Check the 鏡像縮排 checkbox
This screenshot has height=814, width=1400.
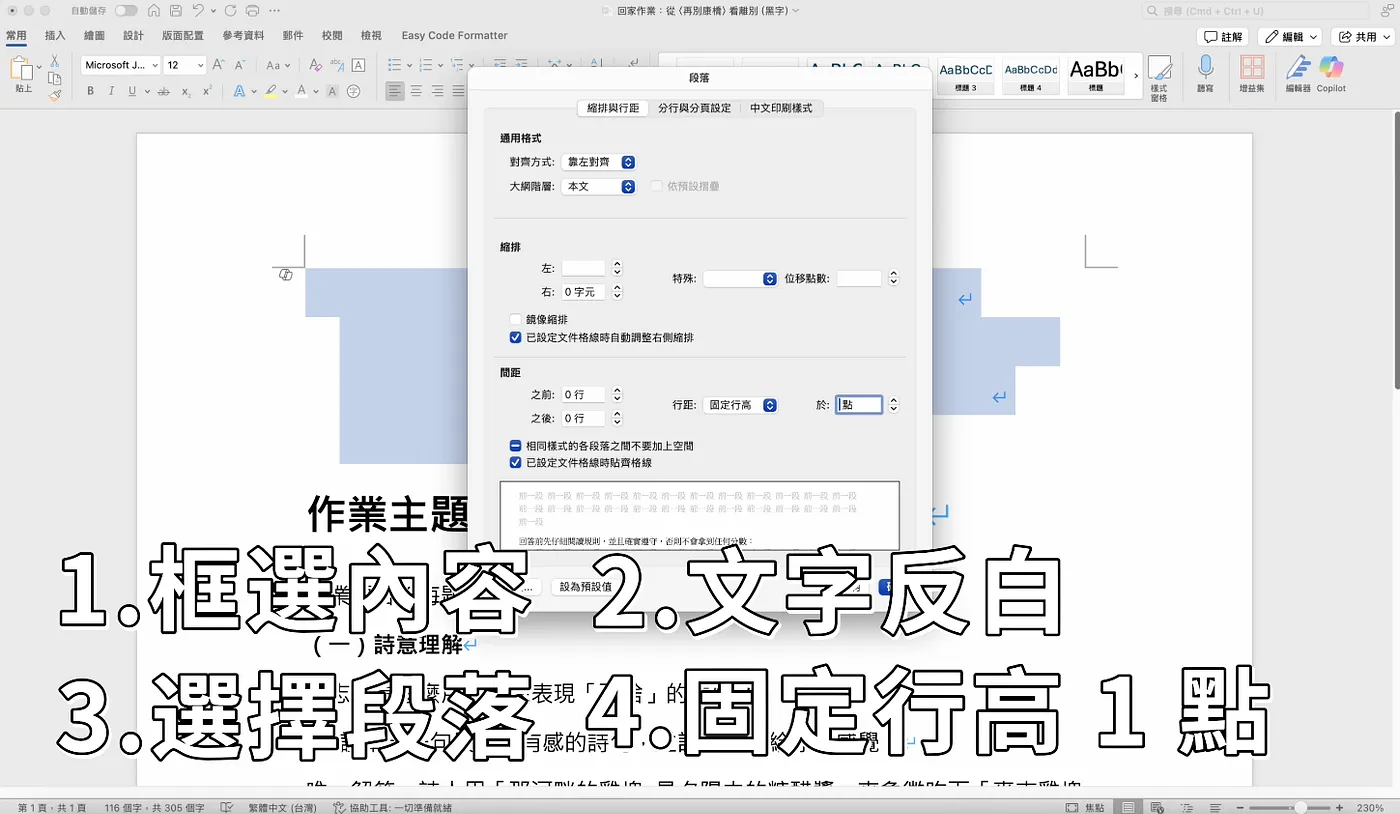click(516, 319)
